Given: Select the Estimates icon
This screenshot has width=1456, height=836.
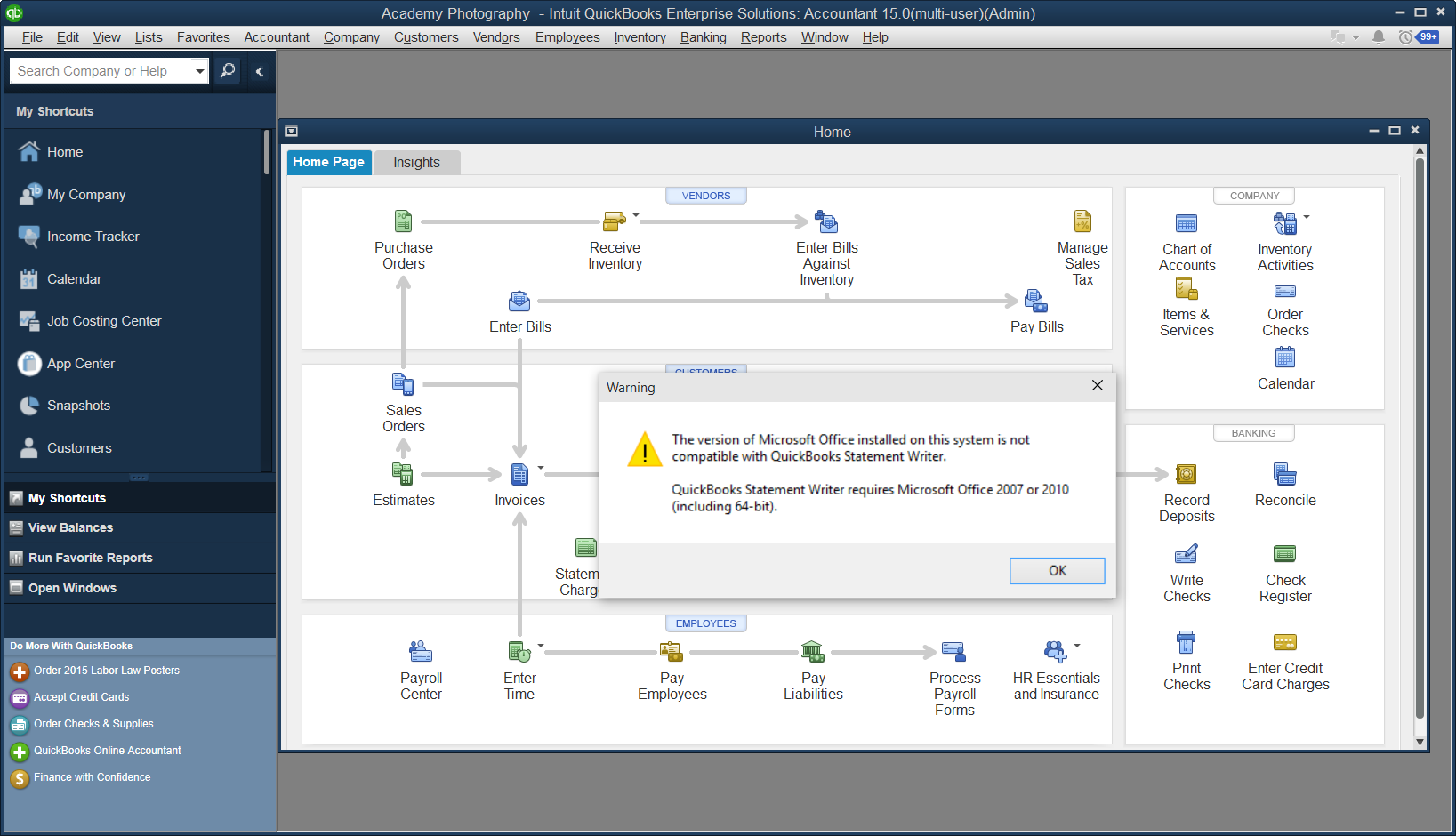Looking at the screenshot, I should point(403,474).
